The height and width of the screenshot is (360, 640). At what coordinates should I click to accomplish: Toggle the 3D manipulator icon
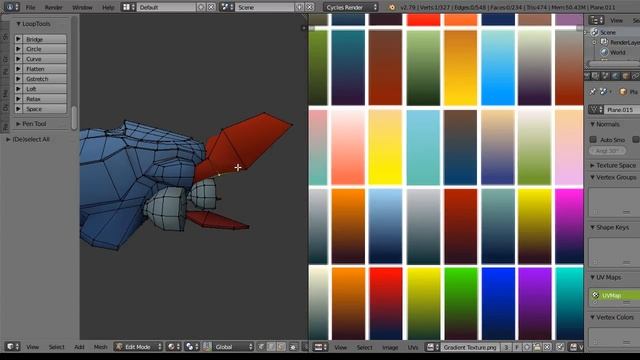coord(207,347)
